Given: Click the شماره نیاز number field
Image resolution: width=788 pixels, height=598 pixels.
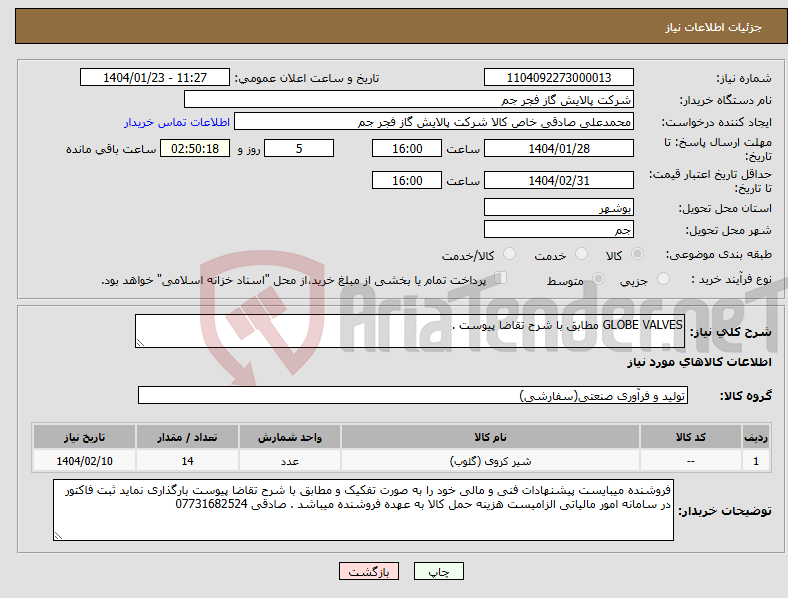Looking at the screenshot, I should (x=558, y=77).
